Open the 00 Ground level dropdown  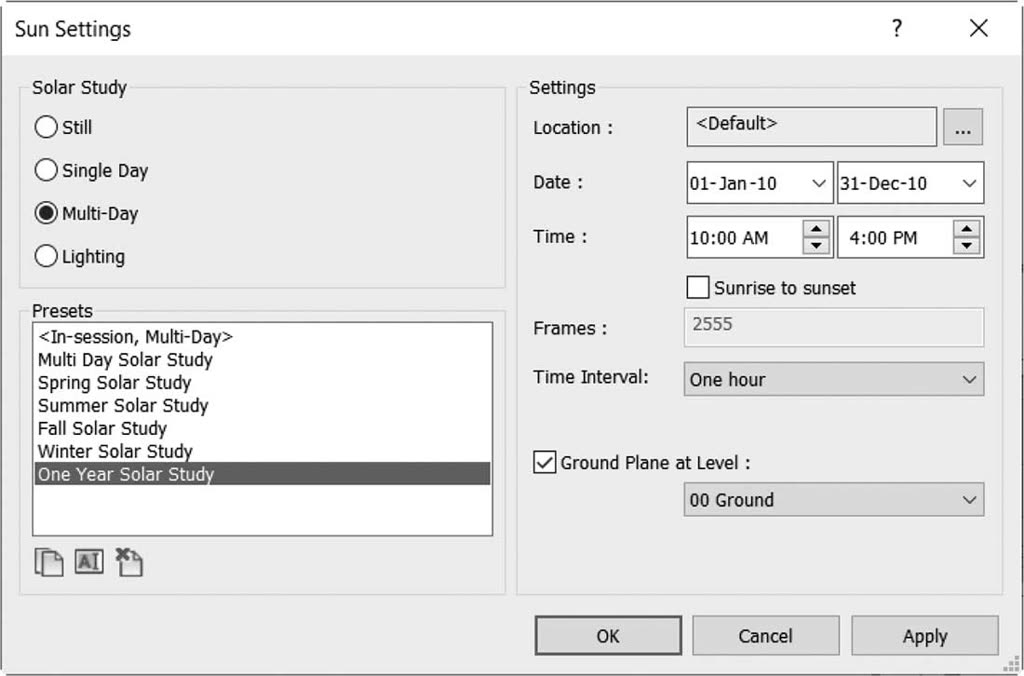click(834, 500)
